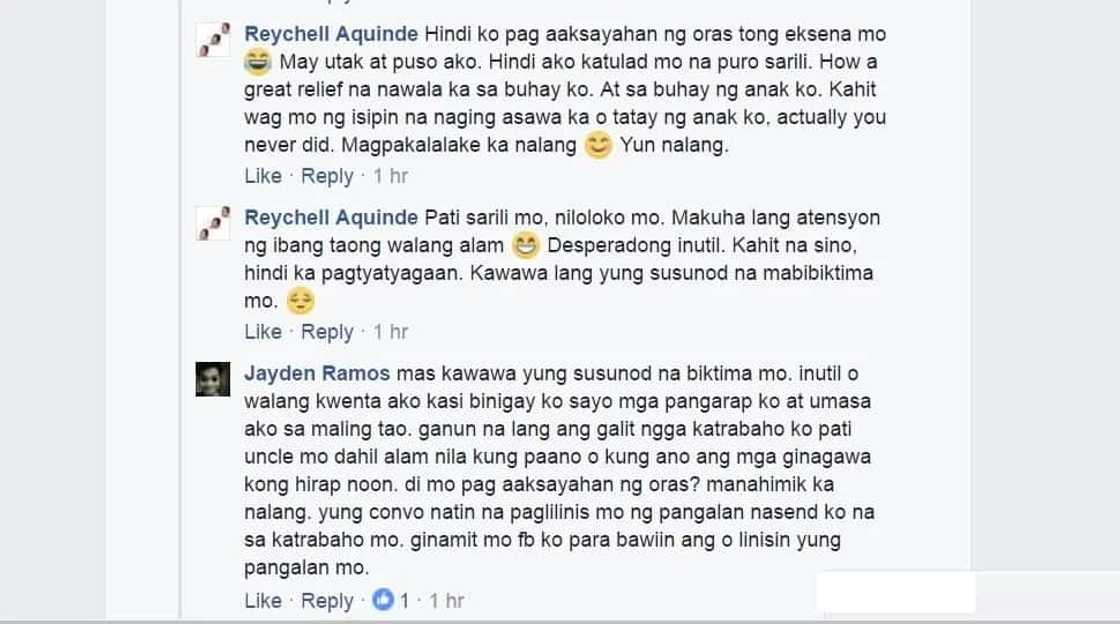Image resolution: width=1120 pixels, height=624 pixels.
Task: Click Reychell Aquinde's avatar on second comment
Action: [x=213, y=223]
